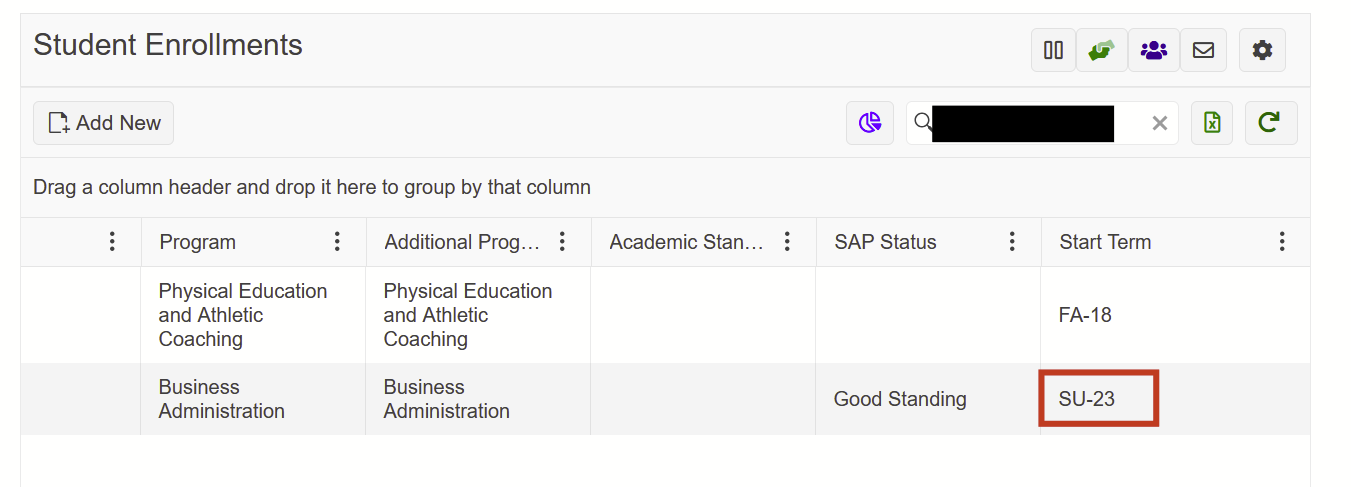Click the envelope email icon

(1204, 50)
